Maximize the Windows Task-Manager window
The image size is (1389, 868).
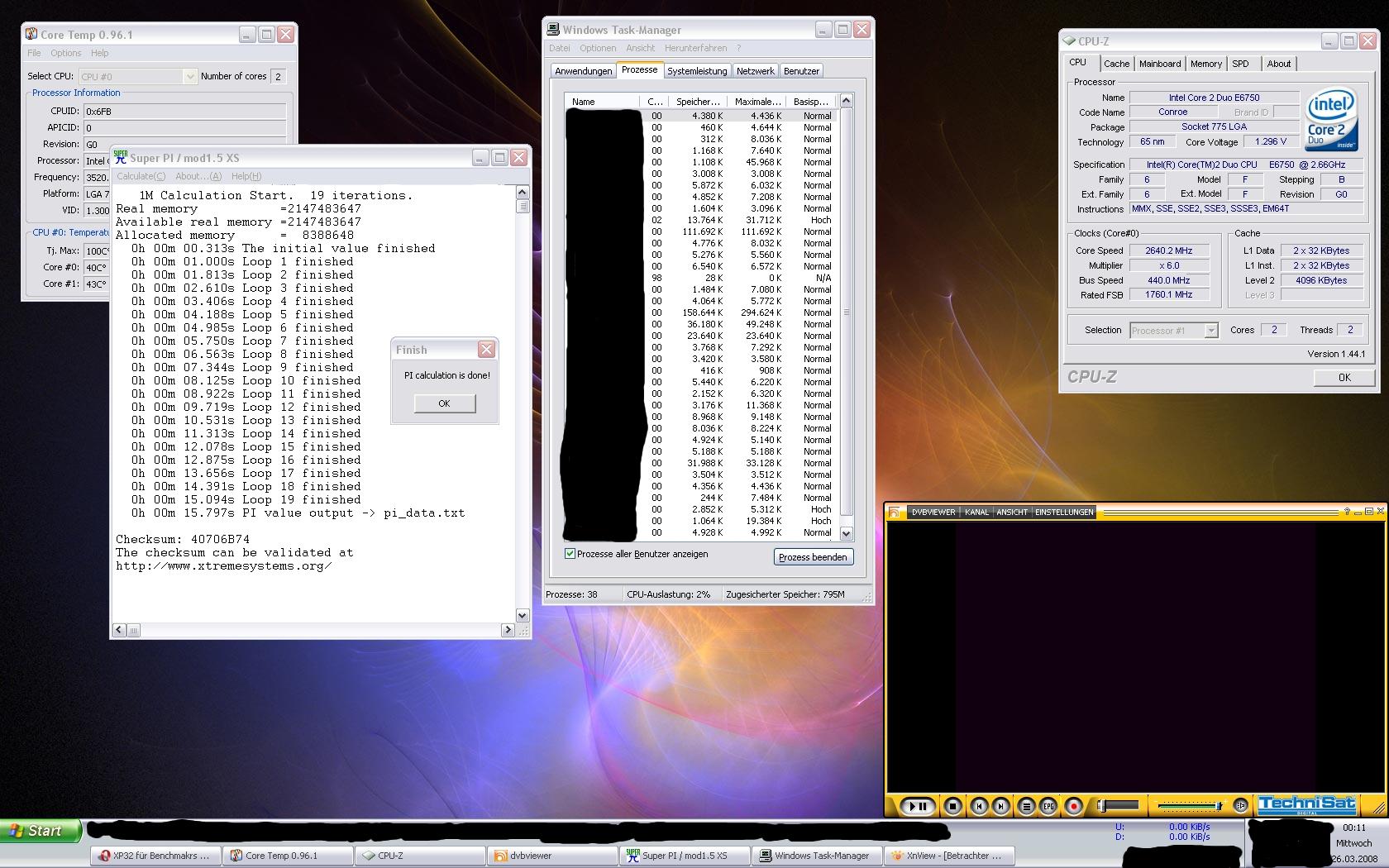click(x=842, y=29)
